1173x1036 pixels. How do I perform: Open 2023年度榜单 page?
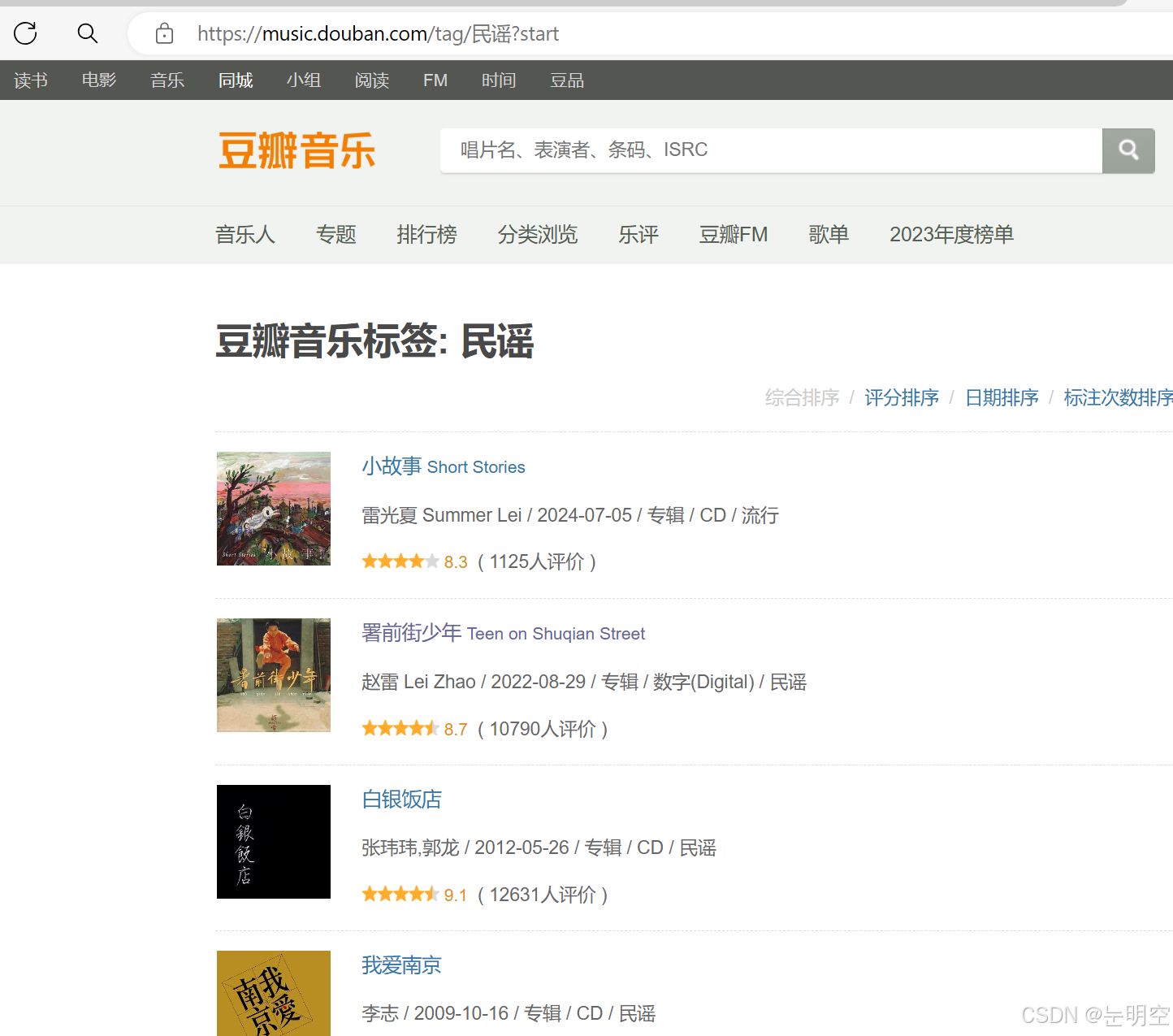pos(951,235)
